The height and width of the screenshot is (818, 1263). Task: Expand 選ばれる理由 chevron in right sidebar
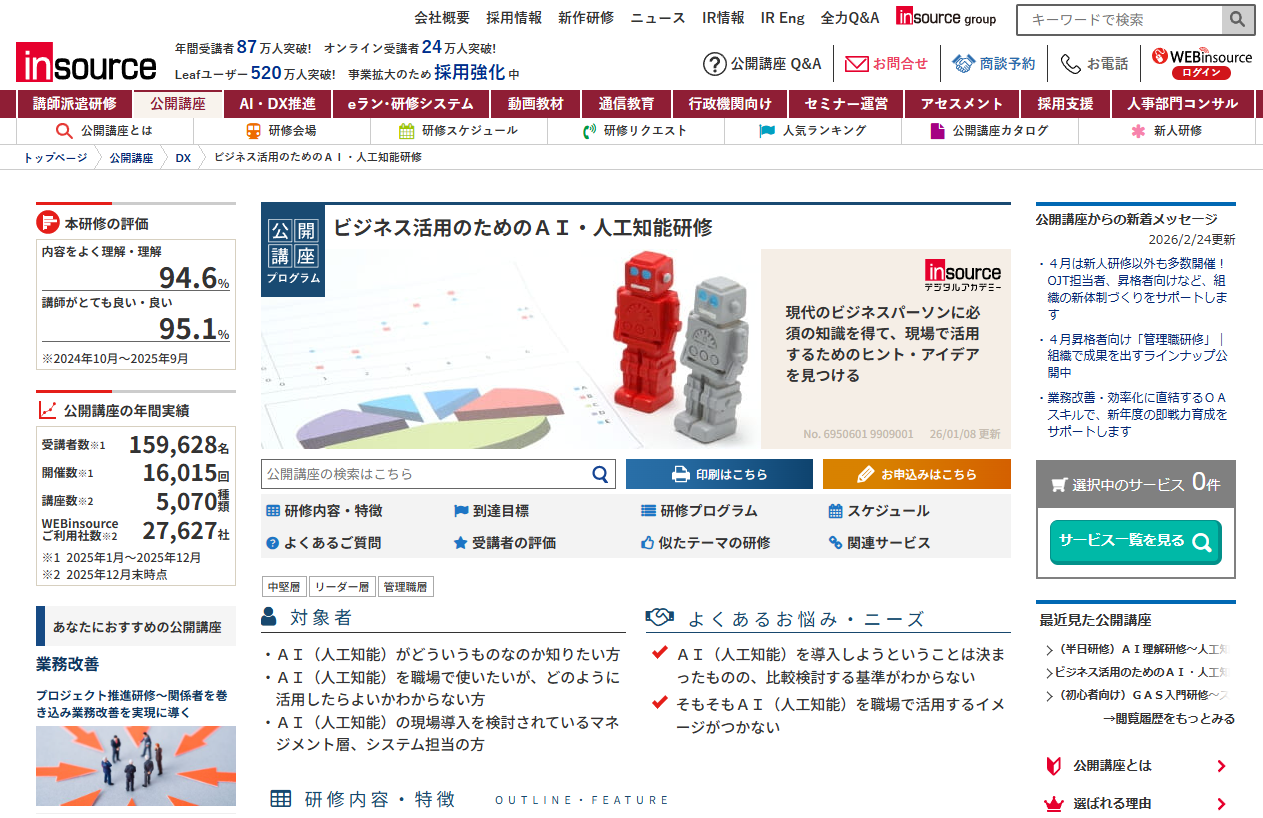1221,804
